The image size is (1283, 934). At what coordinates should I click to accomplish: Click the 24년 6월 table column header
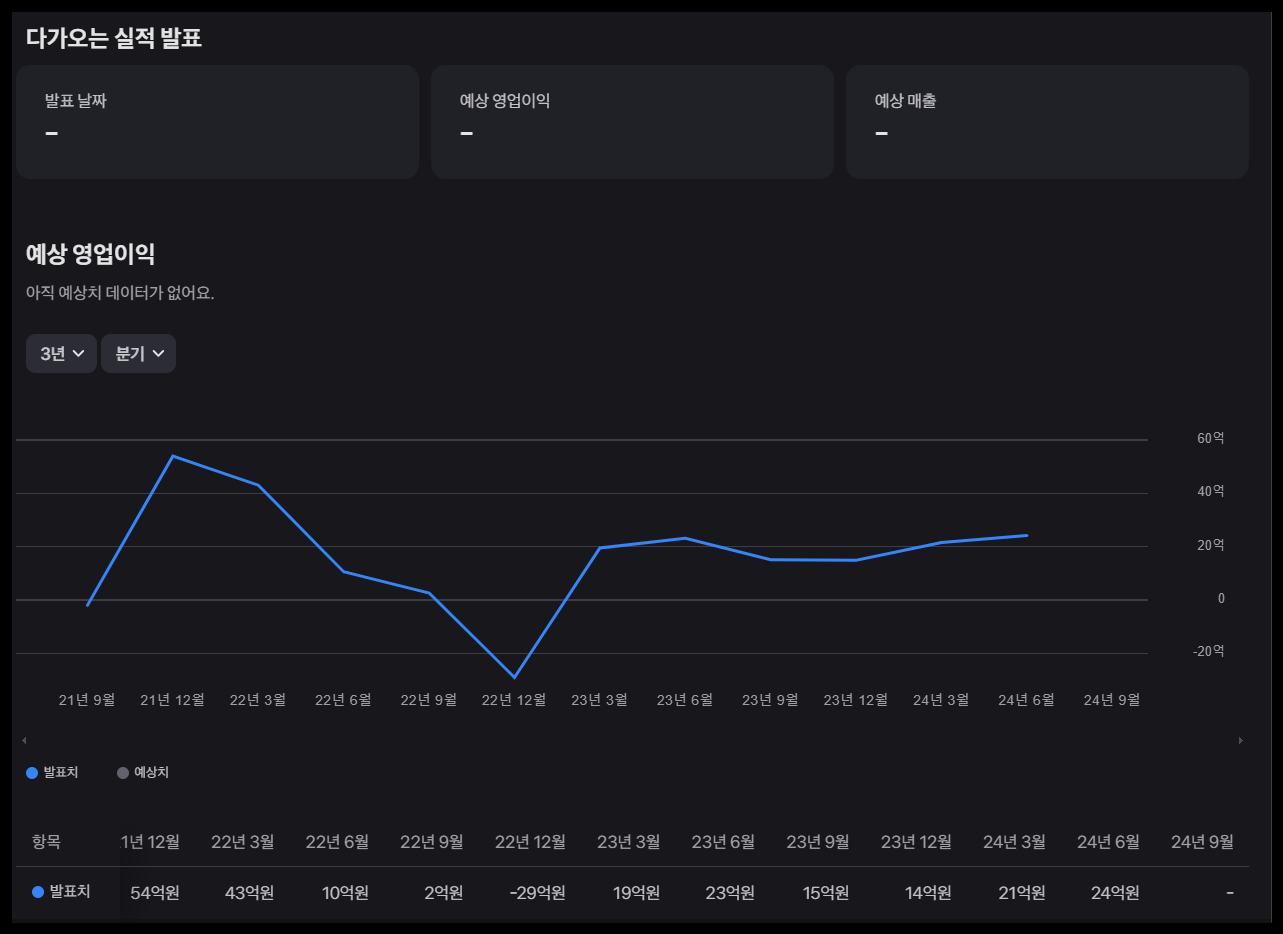click(1108, 842)
